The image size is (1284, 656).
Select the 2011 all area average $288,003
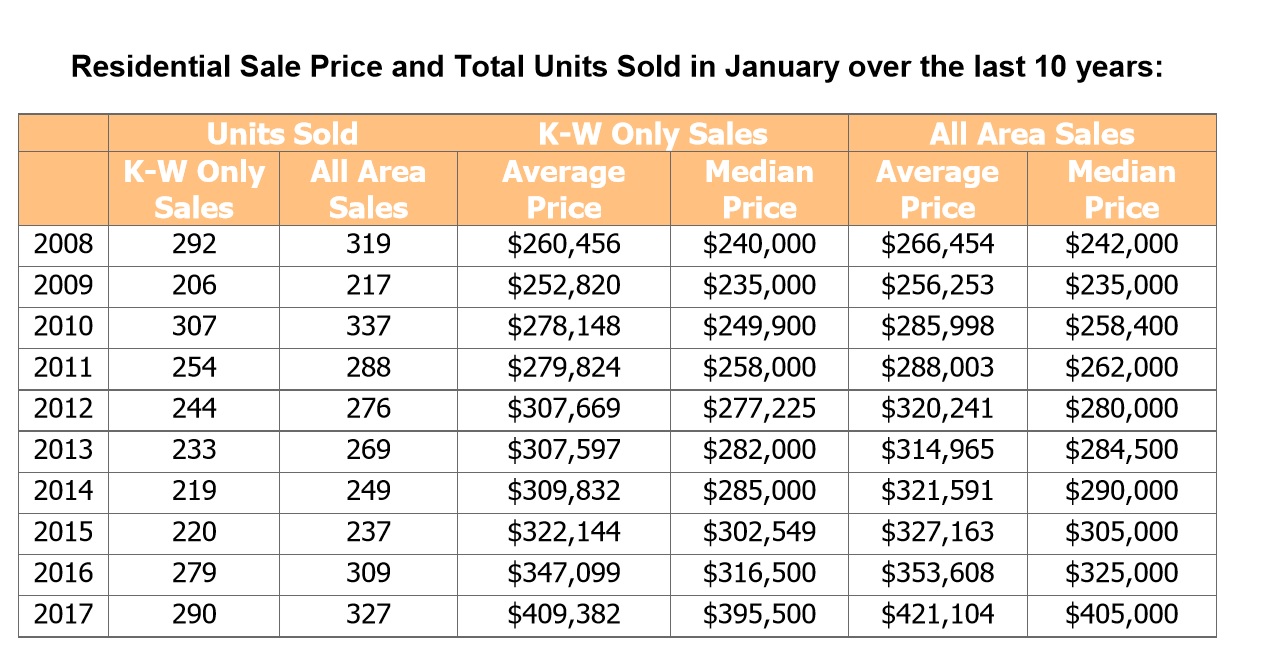click(937, 368)
